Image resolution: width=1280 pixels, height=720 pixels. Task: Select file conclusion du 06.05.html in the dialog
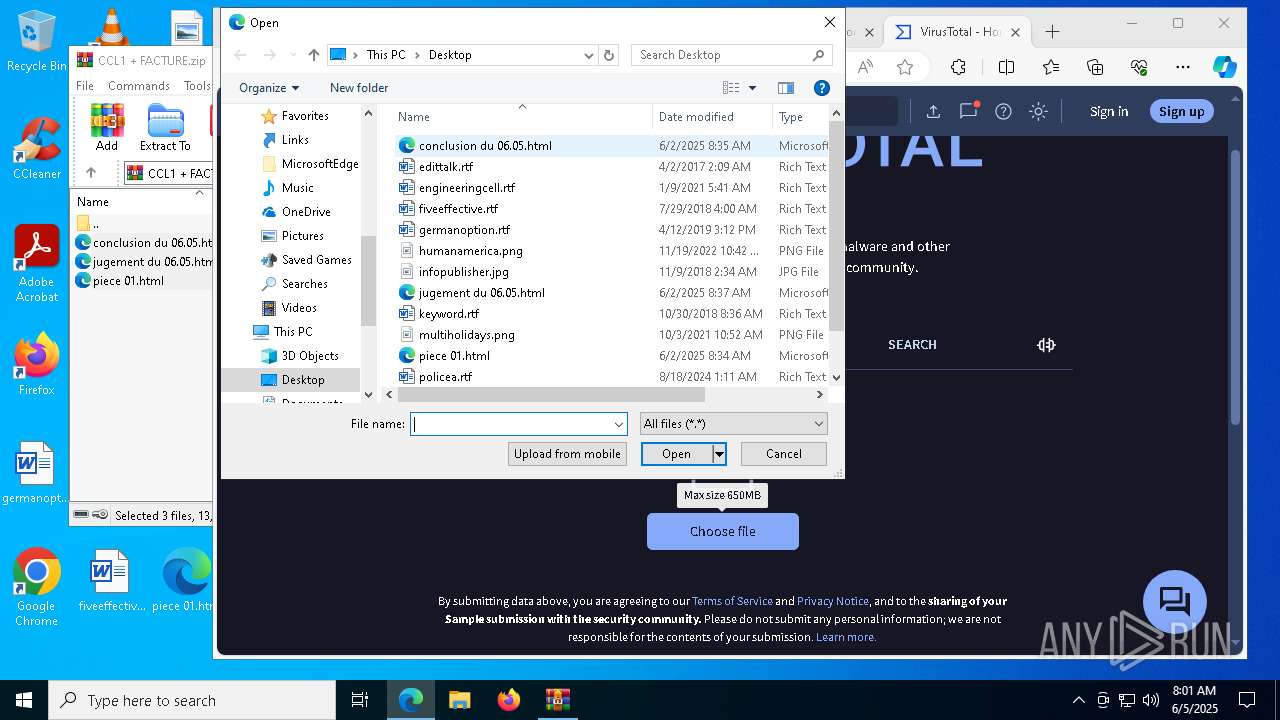(485, 146)
